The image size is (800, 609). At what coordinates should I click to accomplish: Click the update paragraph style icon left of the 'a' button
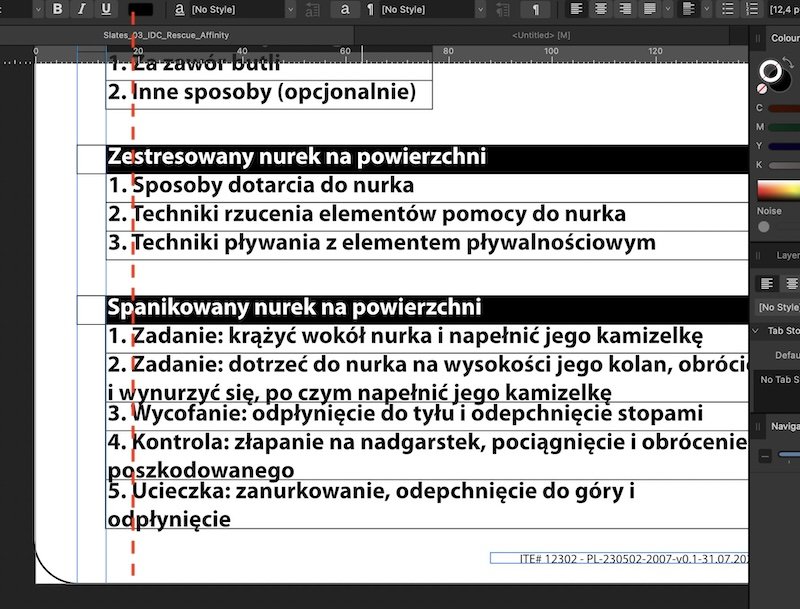(x=312, y=9)
